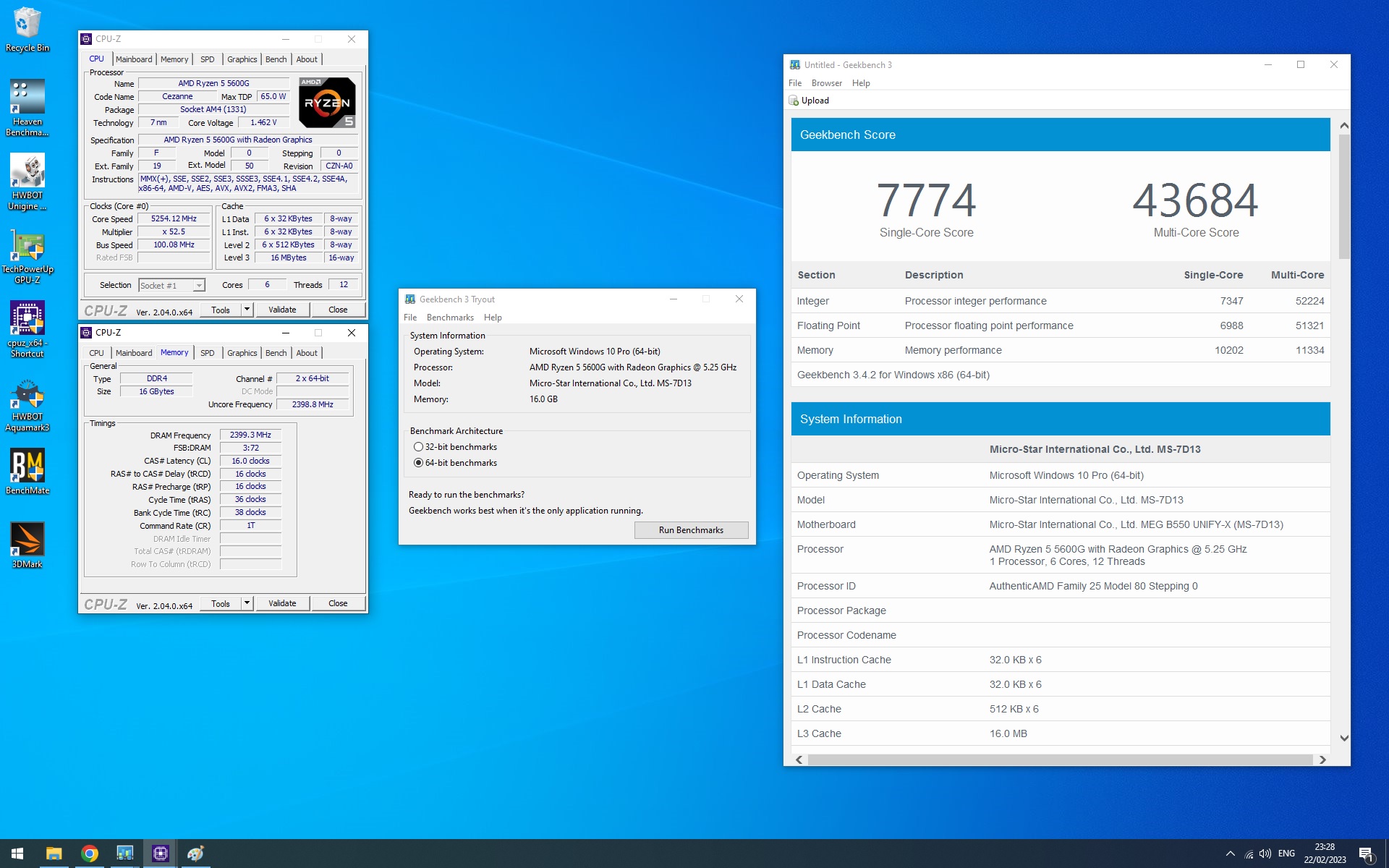Image resolution: width=1389 pixels, height=868 pixels.
Task: Open File menu in Untitled Geekbench window
Action: [795, 83]
